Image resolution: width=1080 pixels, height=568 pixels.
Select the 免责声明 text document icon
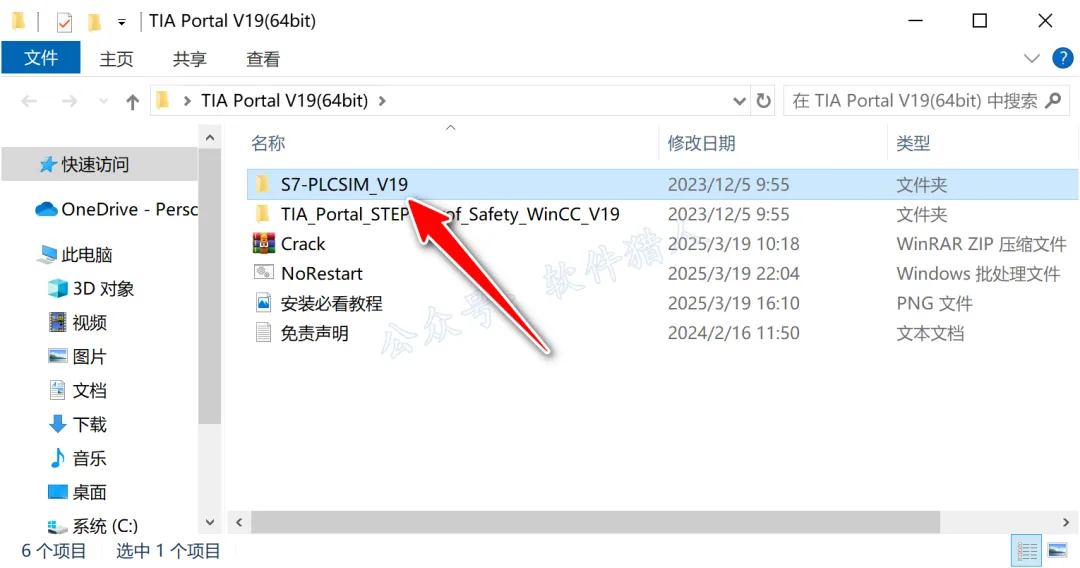coord(263,333)
